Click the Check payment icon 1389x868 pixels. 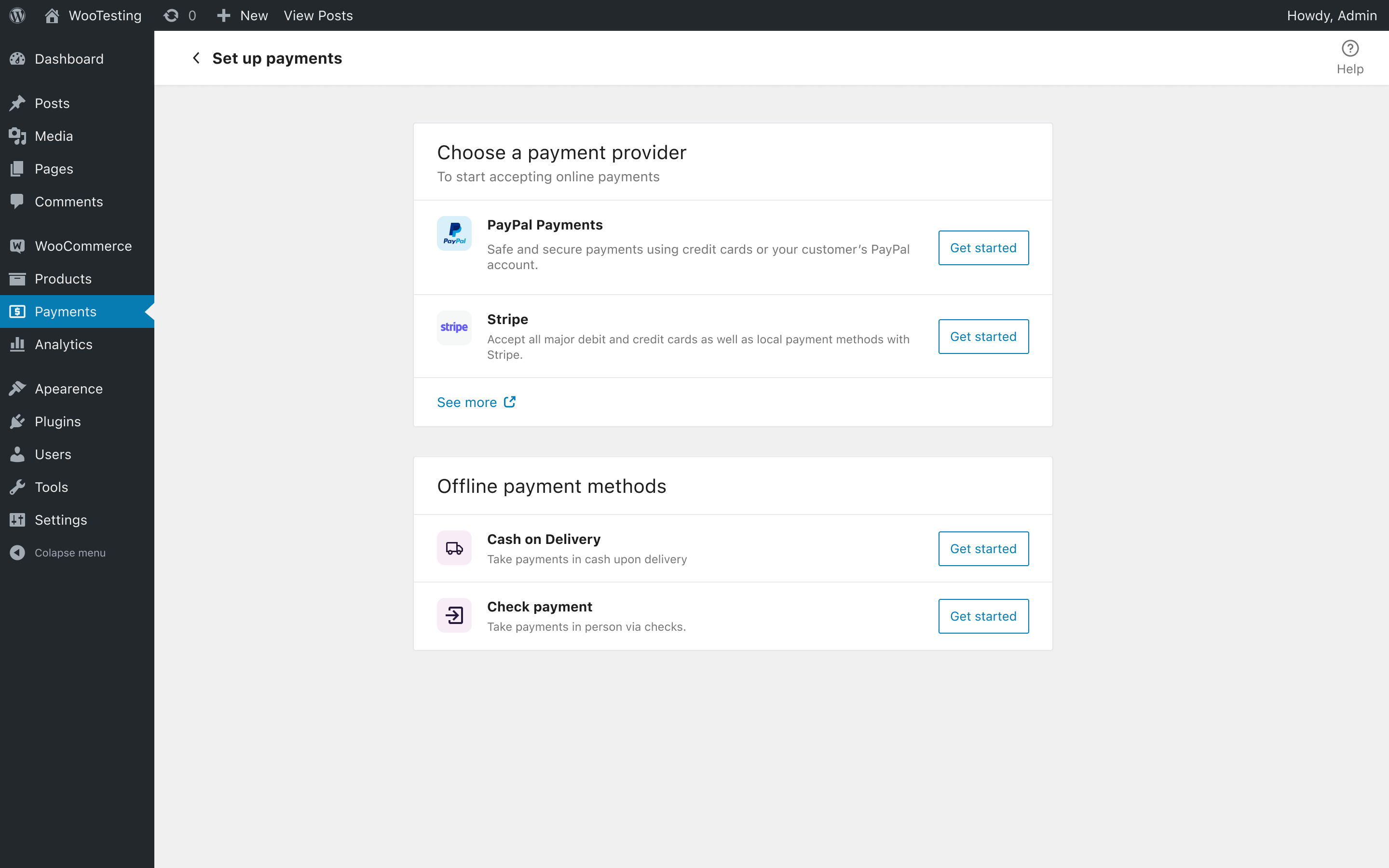[454, 615]
